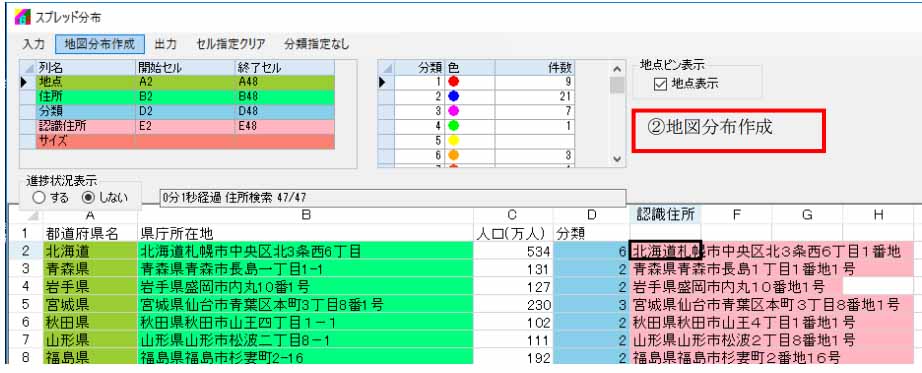Click the 件数 cell showing 9
The width and height of the screenshot is (922, 373).
tap(534, 82)
